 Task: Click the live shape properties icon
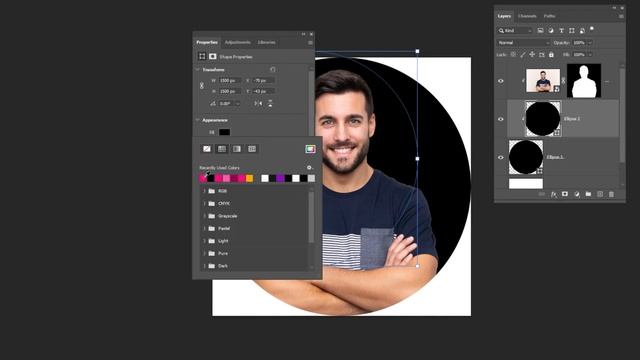click(x=202, y=56)
